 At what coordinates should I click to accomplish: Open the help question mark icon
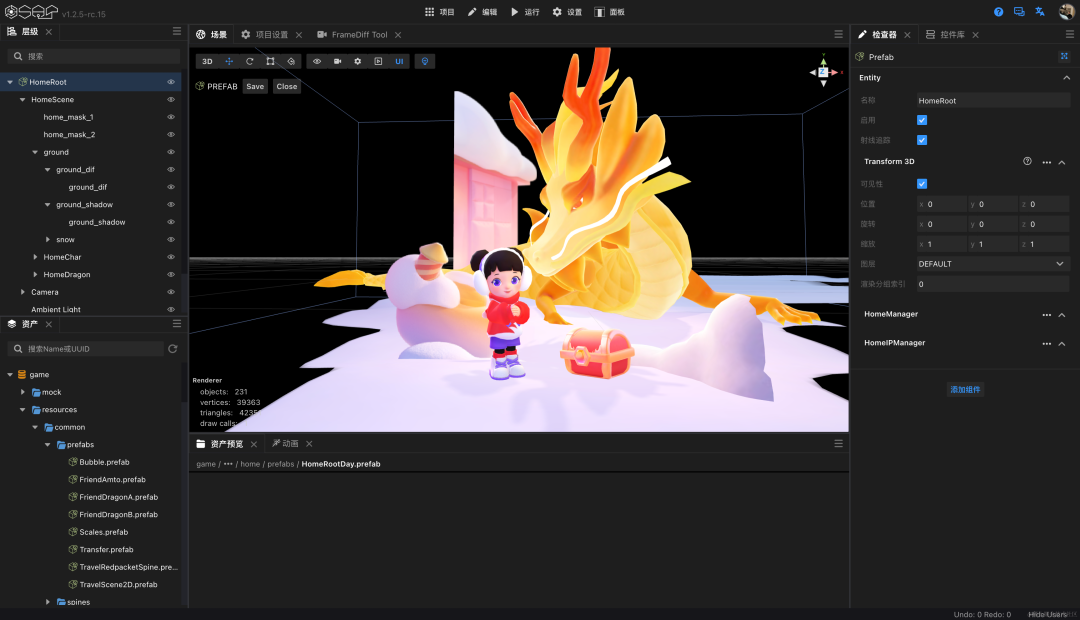pos(998,12)
